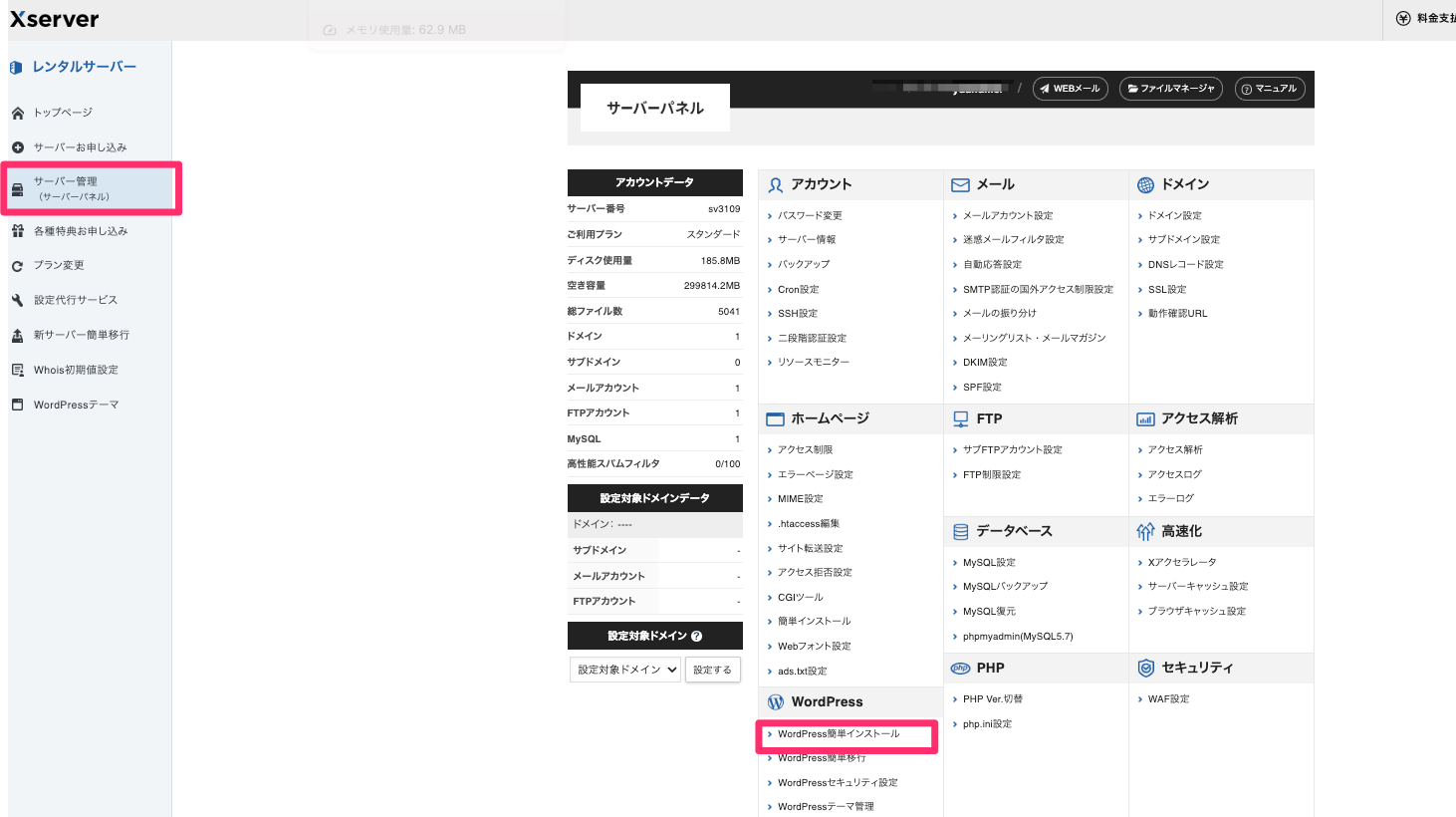Open the SSL設定 link

(1166, 288)
